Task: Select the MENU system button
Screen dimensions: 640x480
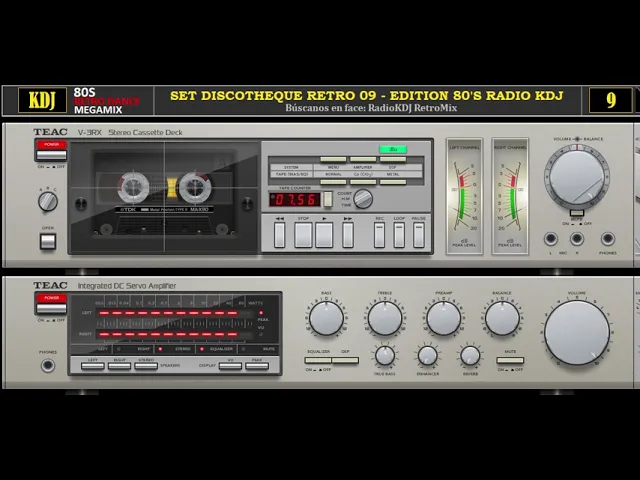Action: 333,159
